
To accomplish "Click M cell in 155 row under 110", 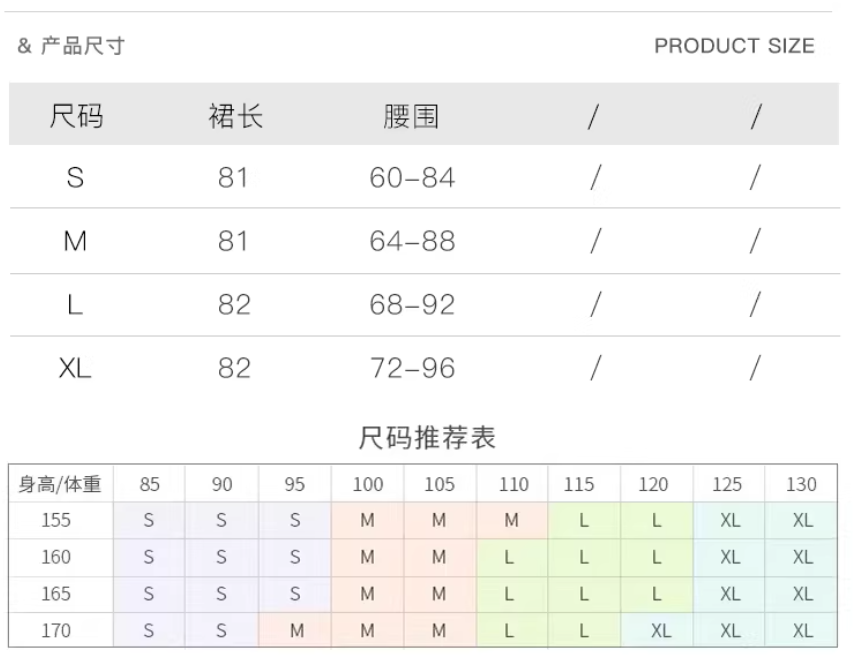I will click(512, 520).
